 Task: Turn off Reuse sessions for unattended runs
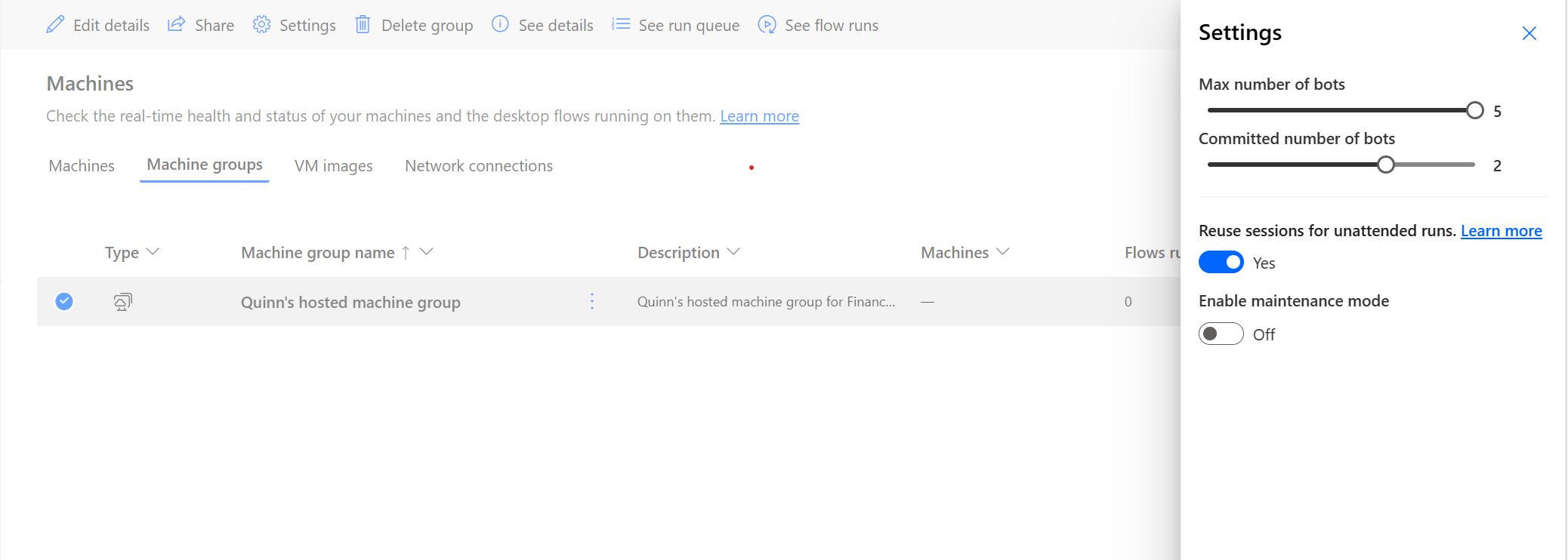point(1221,263)
